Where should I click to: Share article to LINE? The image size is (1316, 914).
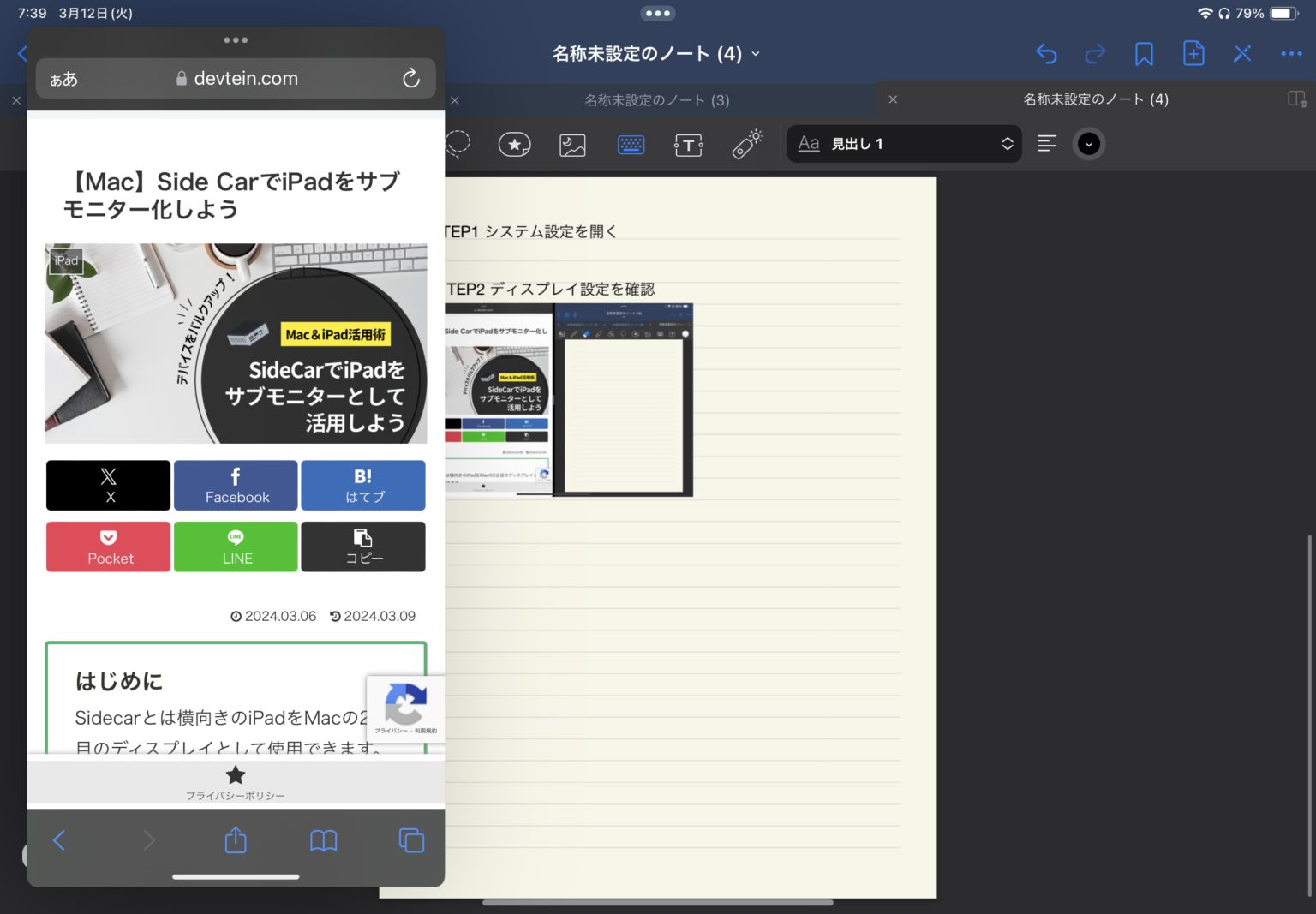click(236, 547)
